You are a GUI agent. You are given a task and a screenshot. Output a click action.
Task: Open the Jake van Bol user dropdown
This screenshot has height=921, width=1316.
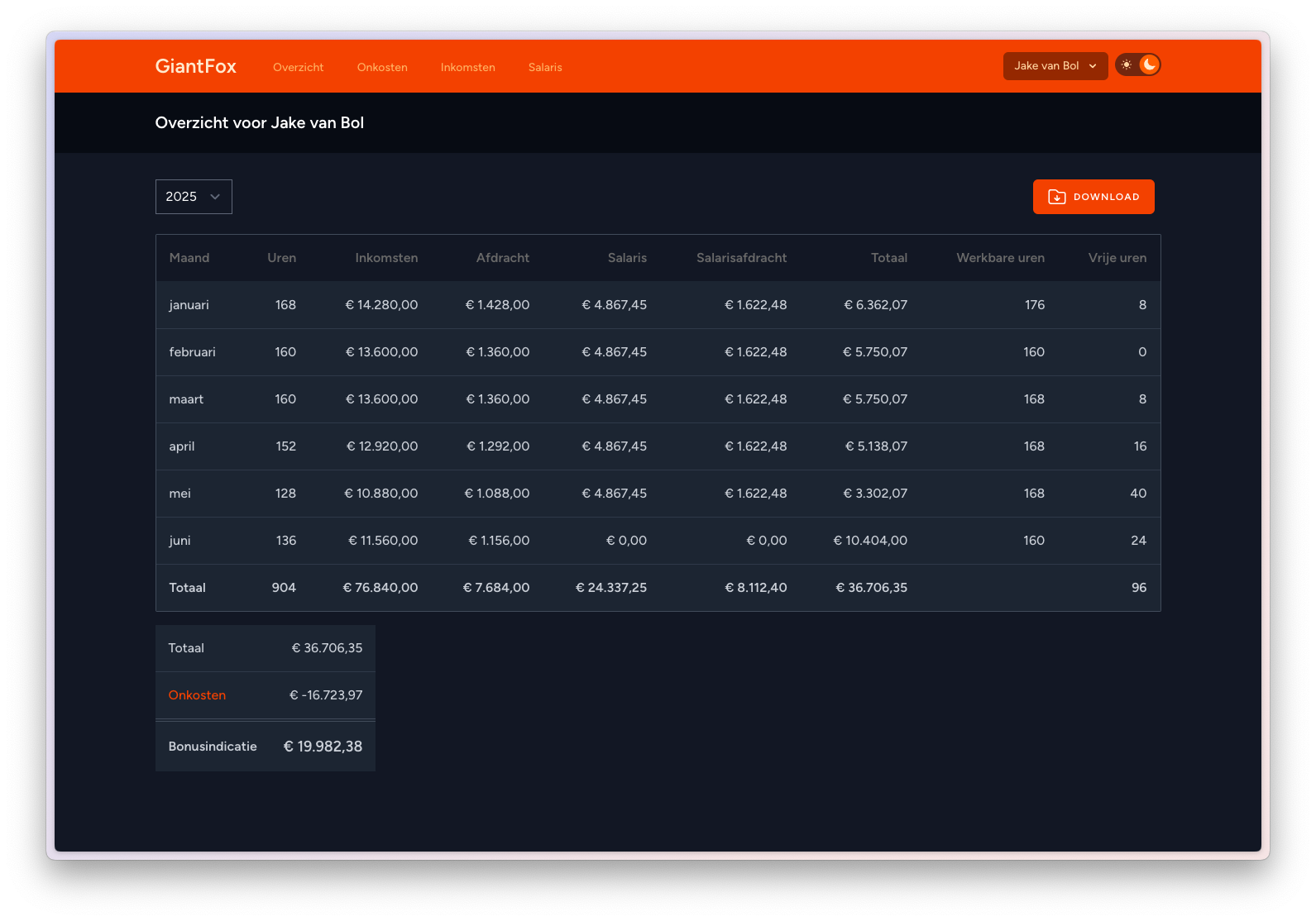tap(1055, 66)
